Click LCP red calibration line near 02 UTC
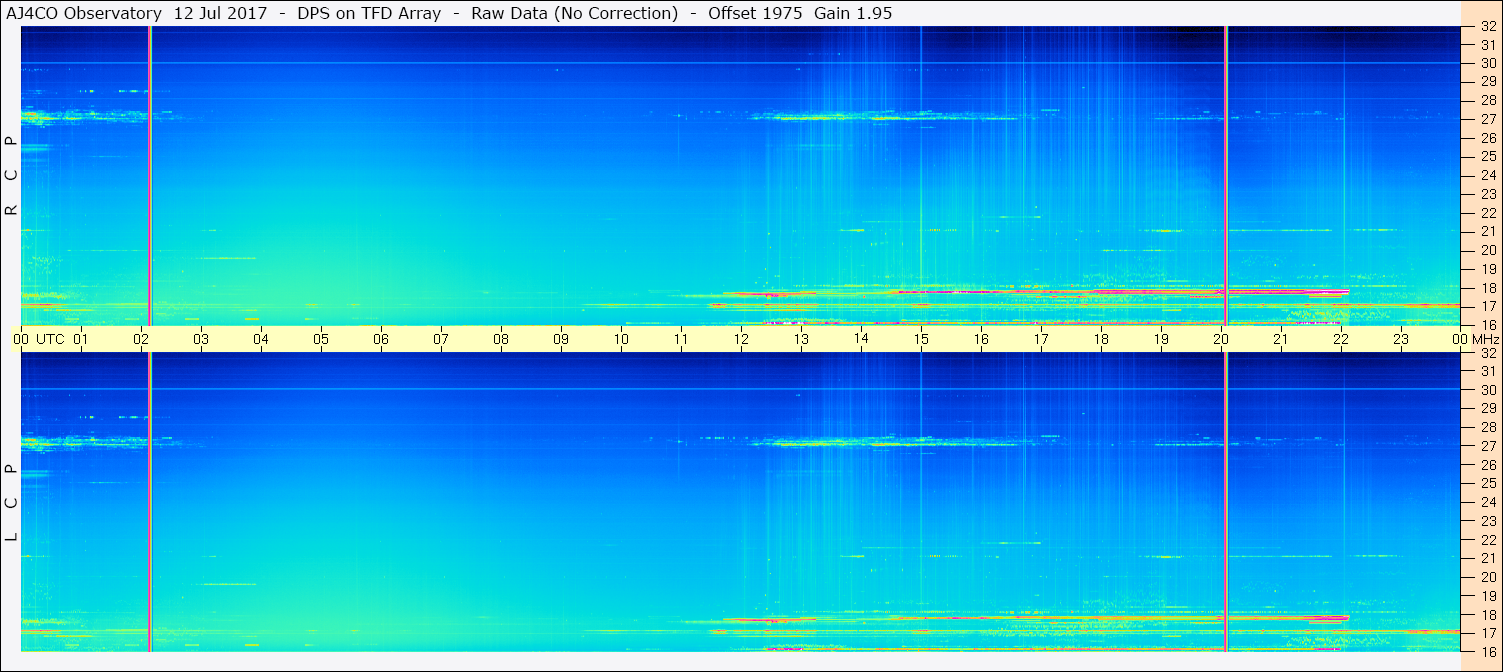1503x672 pixels. point(149,502)
